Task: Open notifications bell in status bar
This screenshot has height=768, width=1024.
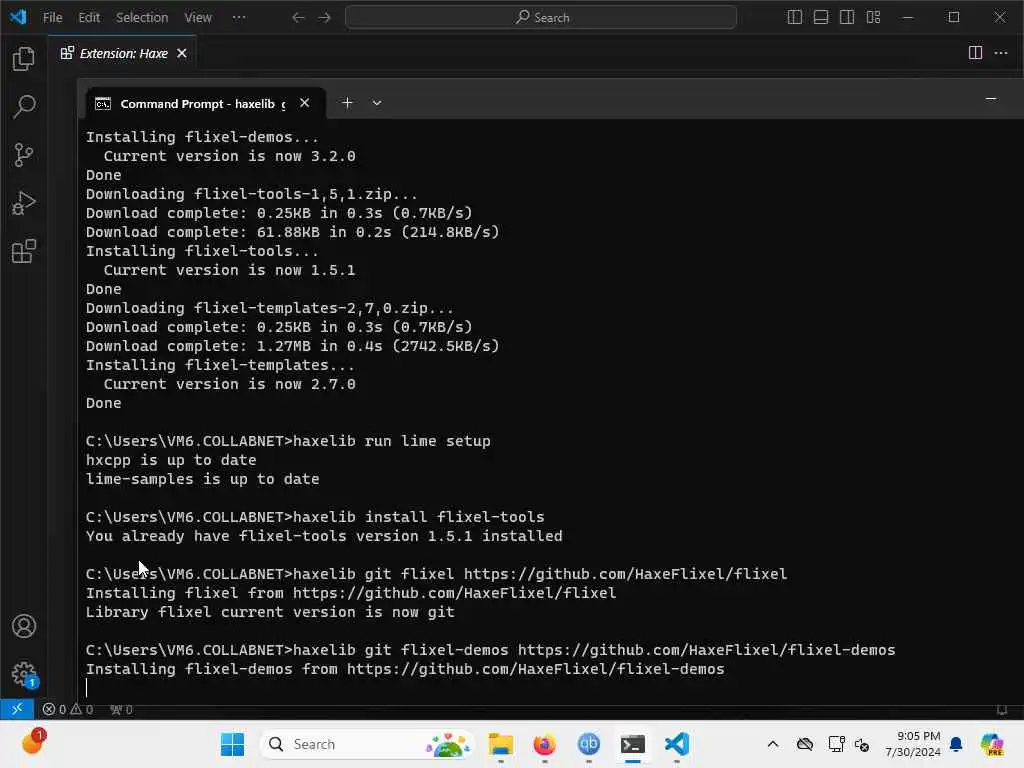Action: [1002, 709]
